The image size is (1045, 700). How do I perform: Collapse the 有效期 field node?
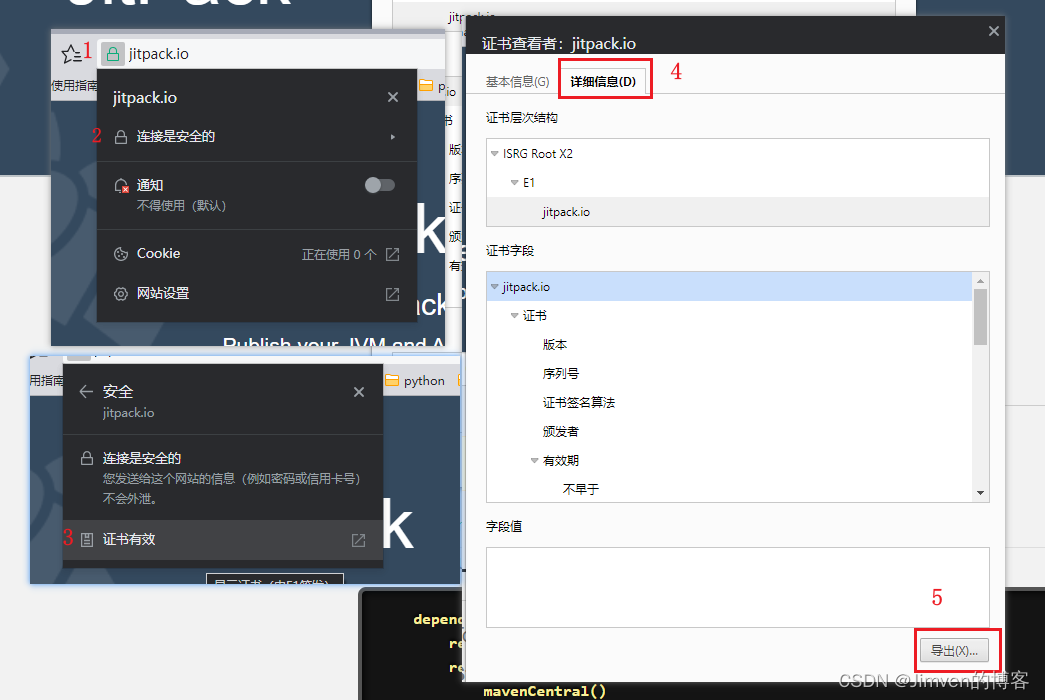534,461
